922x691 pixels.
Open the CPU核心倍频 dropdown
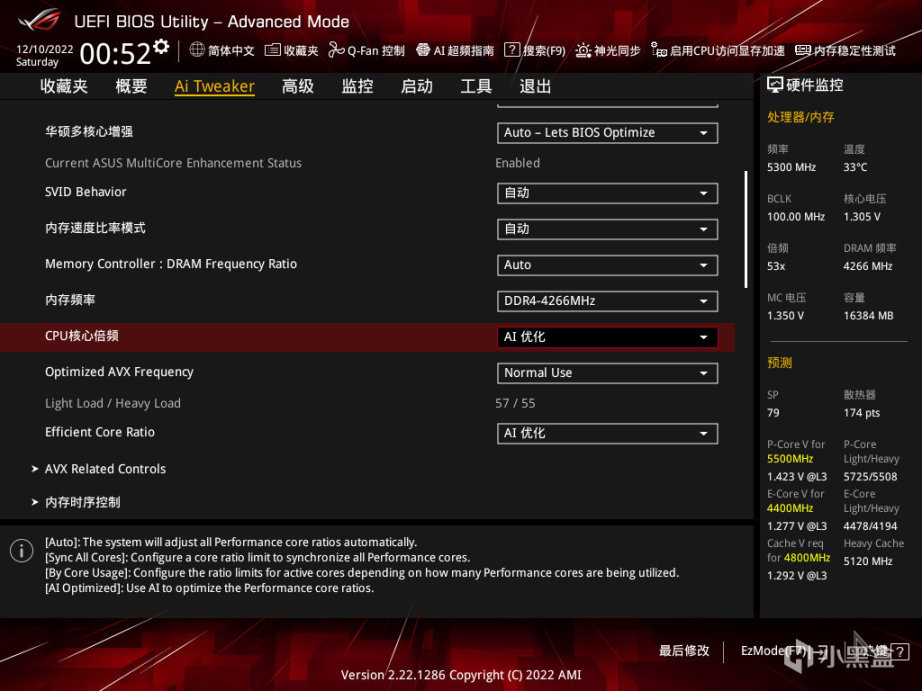[607, 337]
